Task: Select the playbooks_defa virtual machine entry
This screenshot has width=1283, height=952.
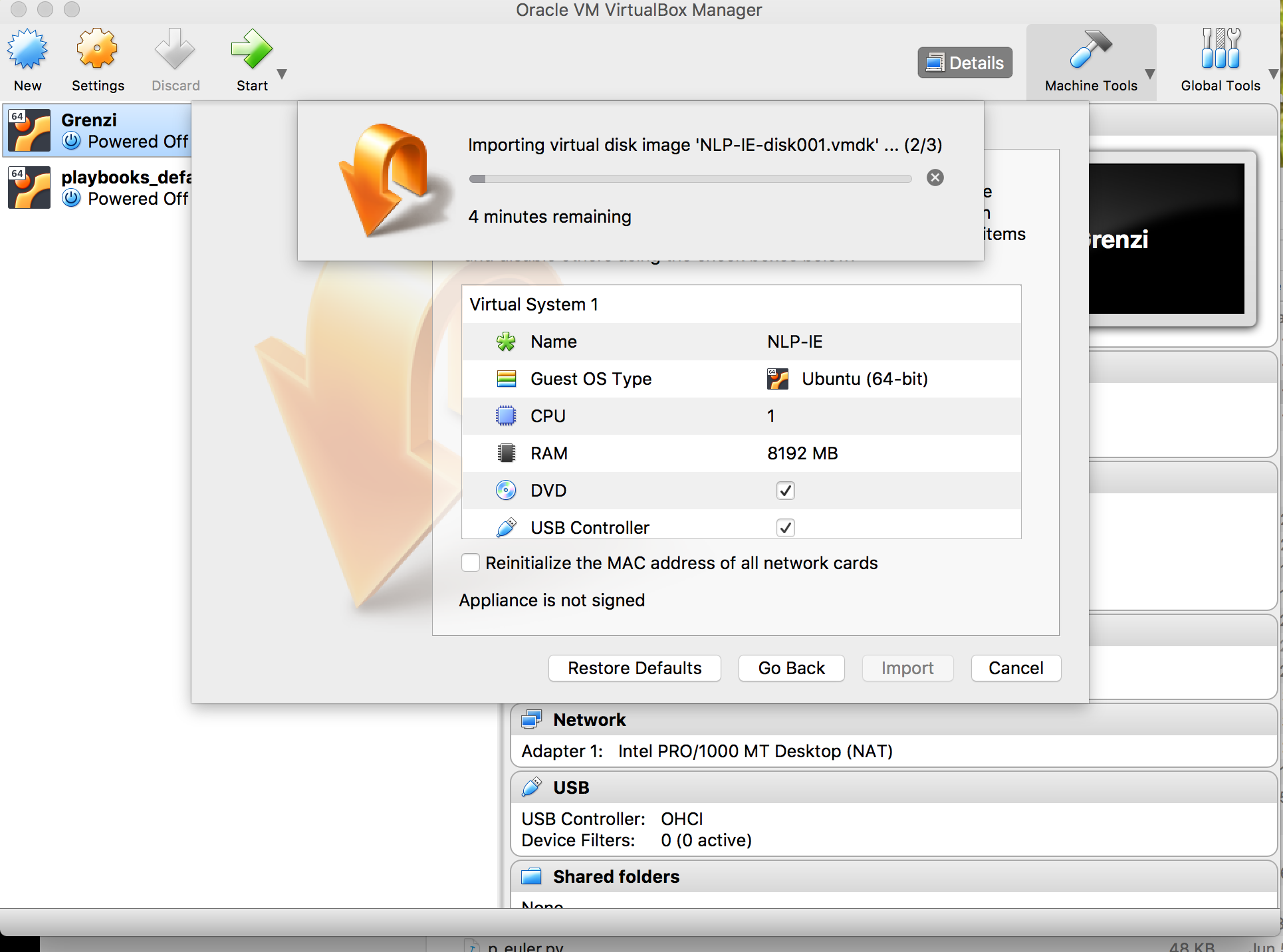Action: click(97, 187)
